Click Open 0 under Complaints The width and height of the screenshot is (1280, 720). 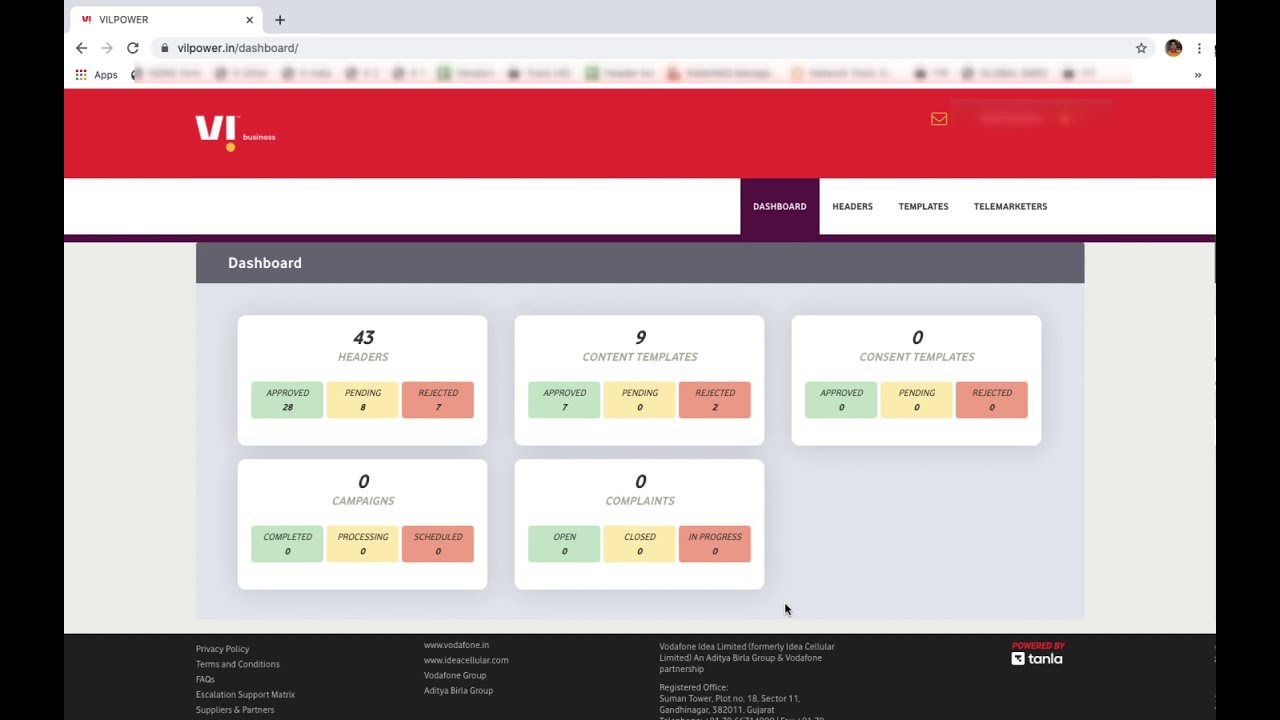pyautogui.click(x=564, y=544)
